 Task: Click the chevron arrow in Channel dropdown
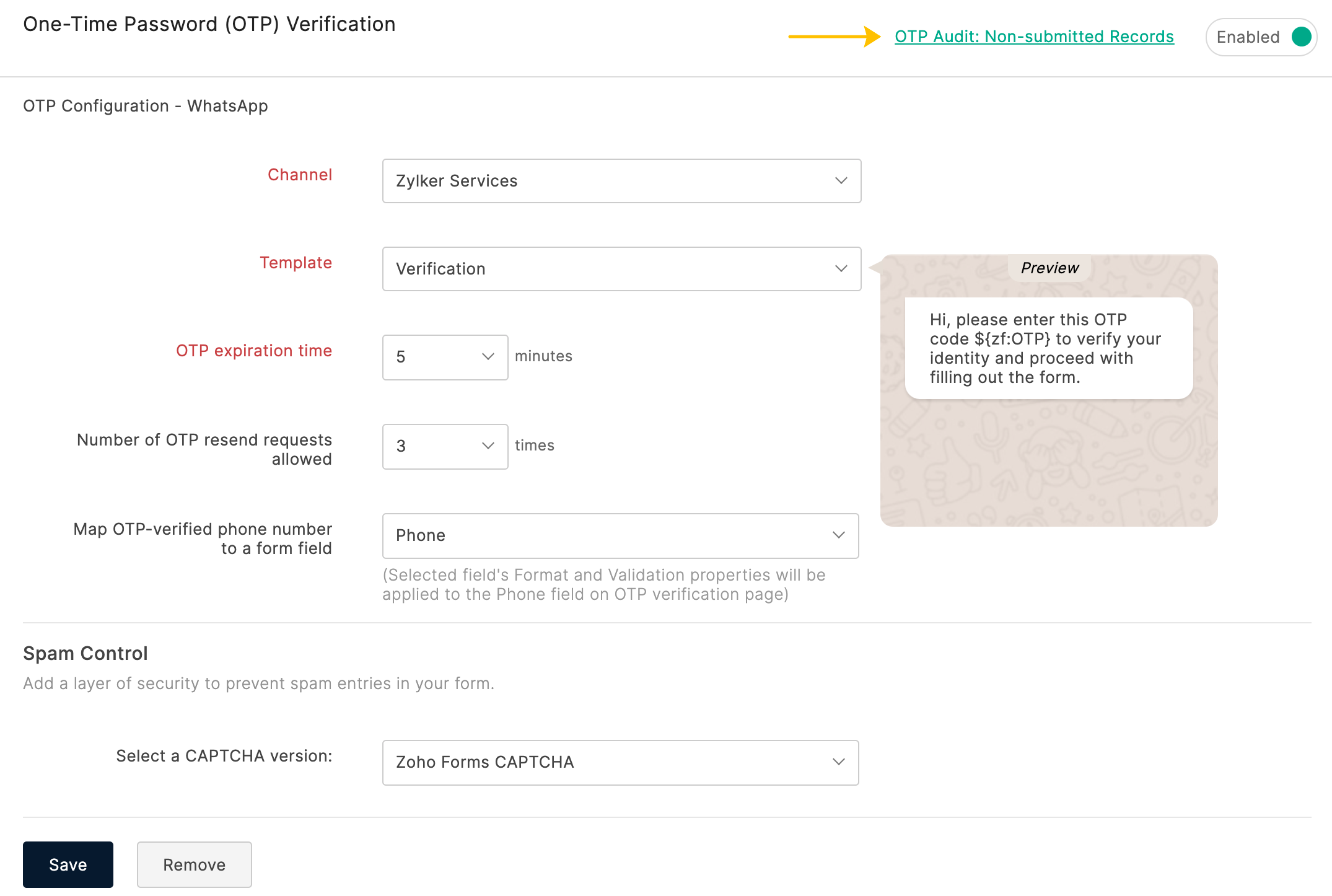point(841,181)
